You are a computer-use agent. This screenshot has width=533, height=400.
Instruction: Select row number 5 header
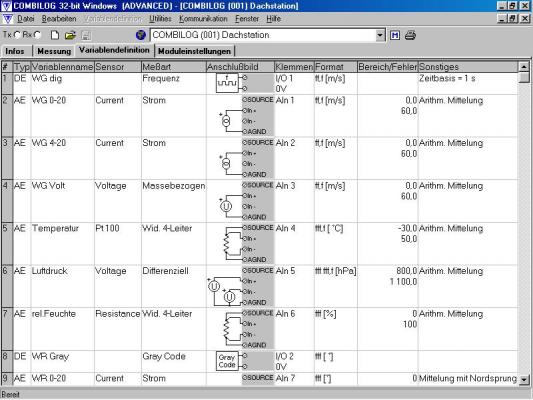point(7,244)
